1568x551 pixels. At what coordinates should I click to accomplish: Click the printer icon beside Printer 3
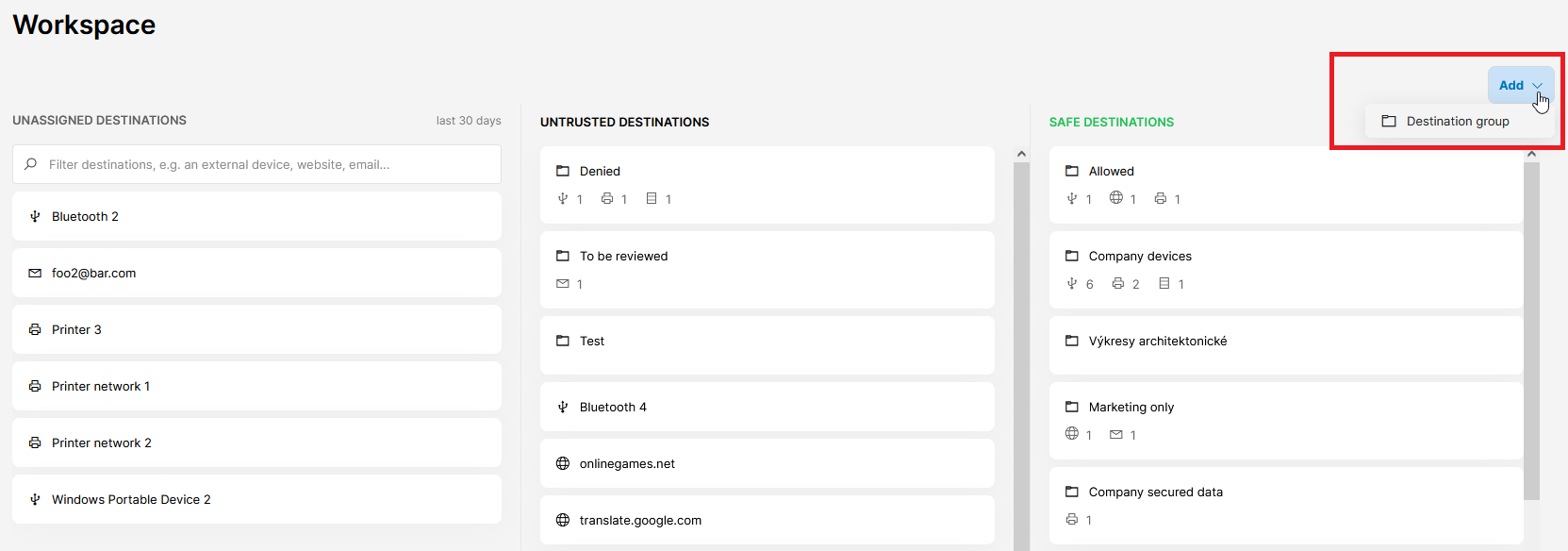[x=35, y=329]
